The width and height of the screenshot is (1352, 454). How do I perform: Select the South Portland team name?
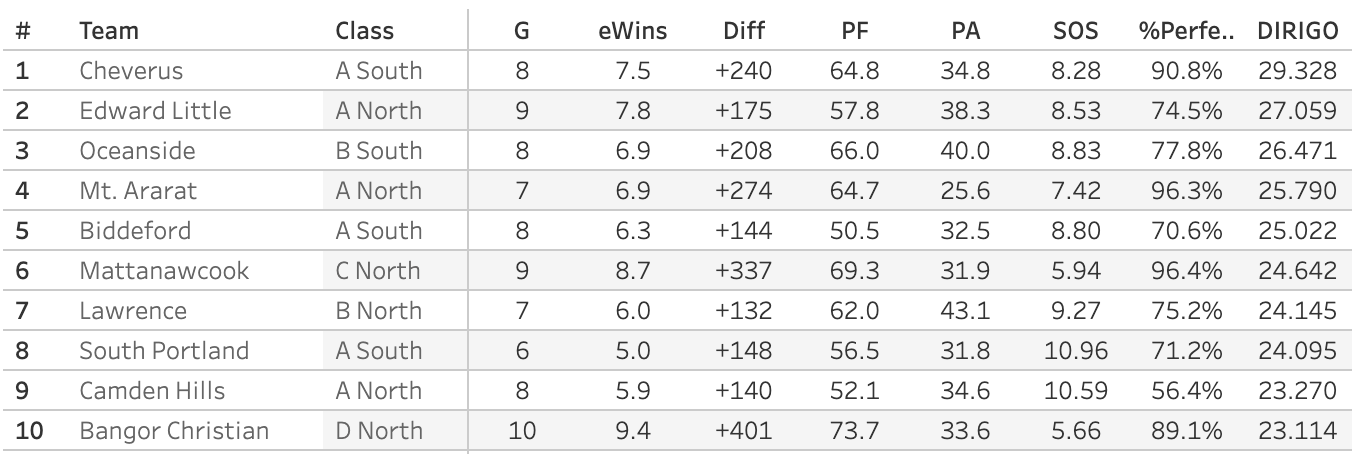(x=164, y=351)
